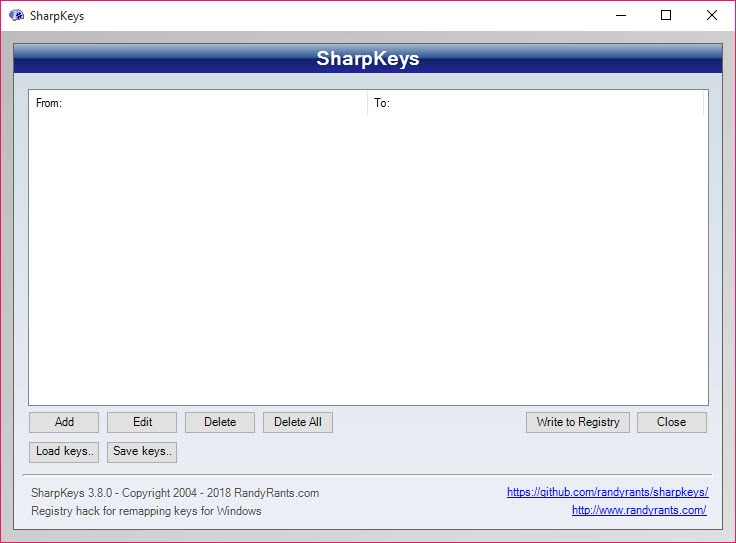Screen dimensions: 736x543
Task: Click Save keys button
Action: point(142,452)
